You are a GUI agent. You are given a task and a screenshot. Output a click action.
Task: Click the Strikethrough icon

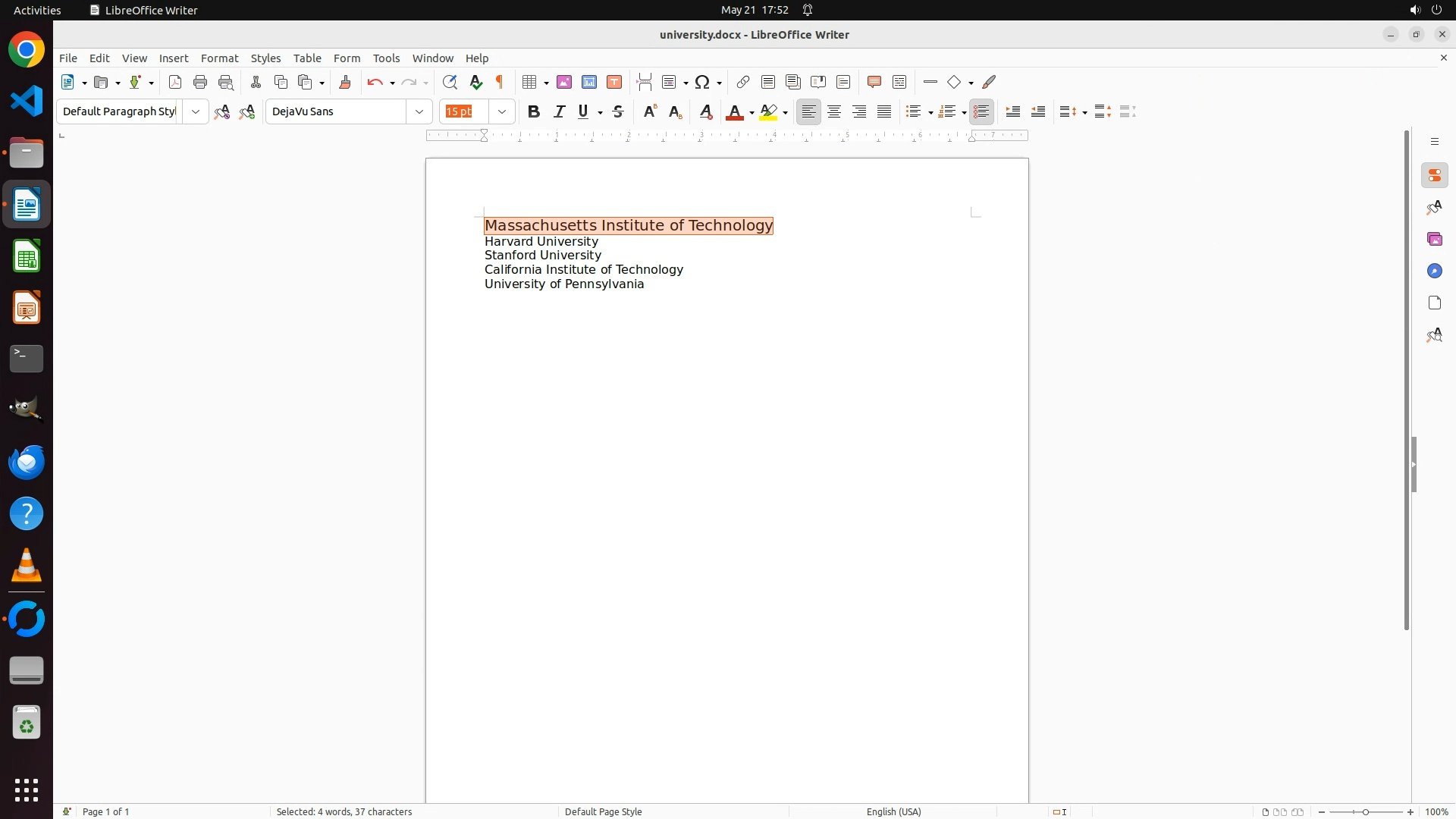pyautogui.click(x=618, y=111)
